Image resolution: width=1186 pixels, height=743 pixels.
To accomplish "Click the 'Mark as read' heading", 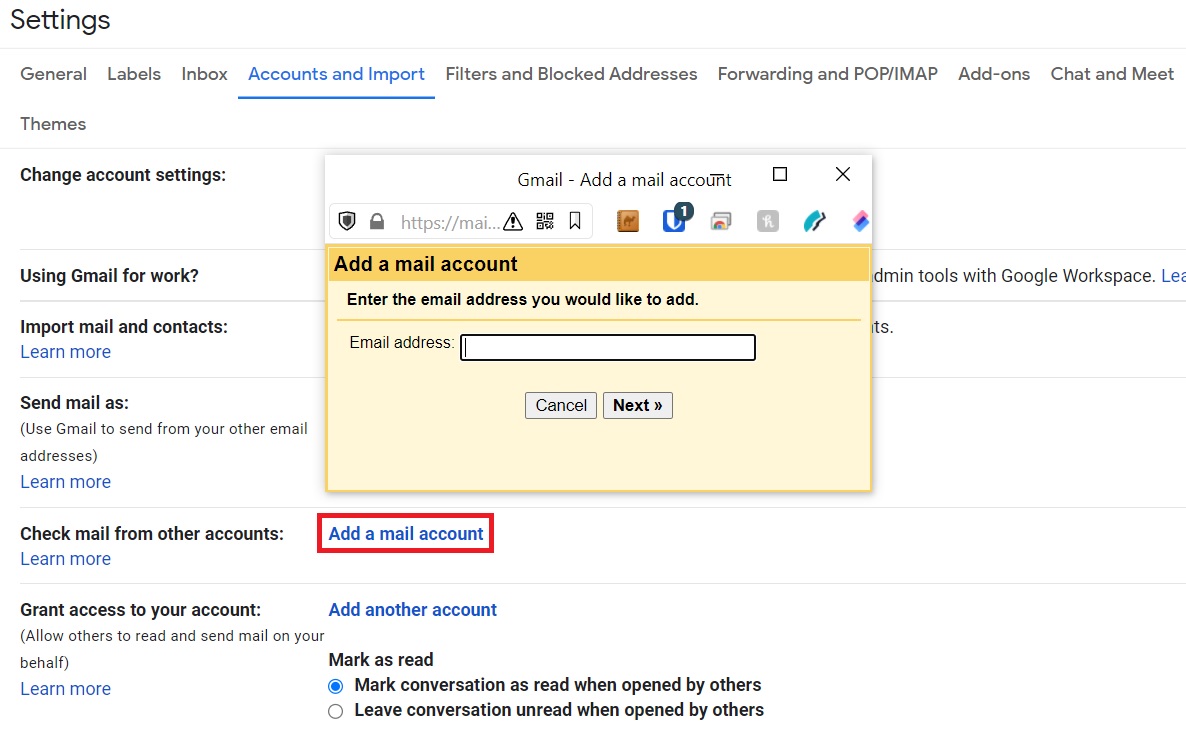I will click(381, 660).
